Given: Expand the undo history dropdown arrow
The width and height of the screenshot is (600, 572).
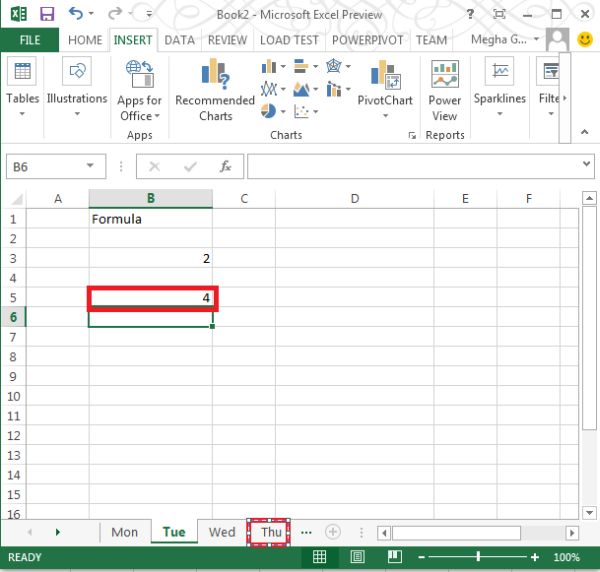Looking at the screenshot, I should (91, 13).
